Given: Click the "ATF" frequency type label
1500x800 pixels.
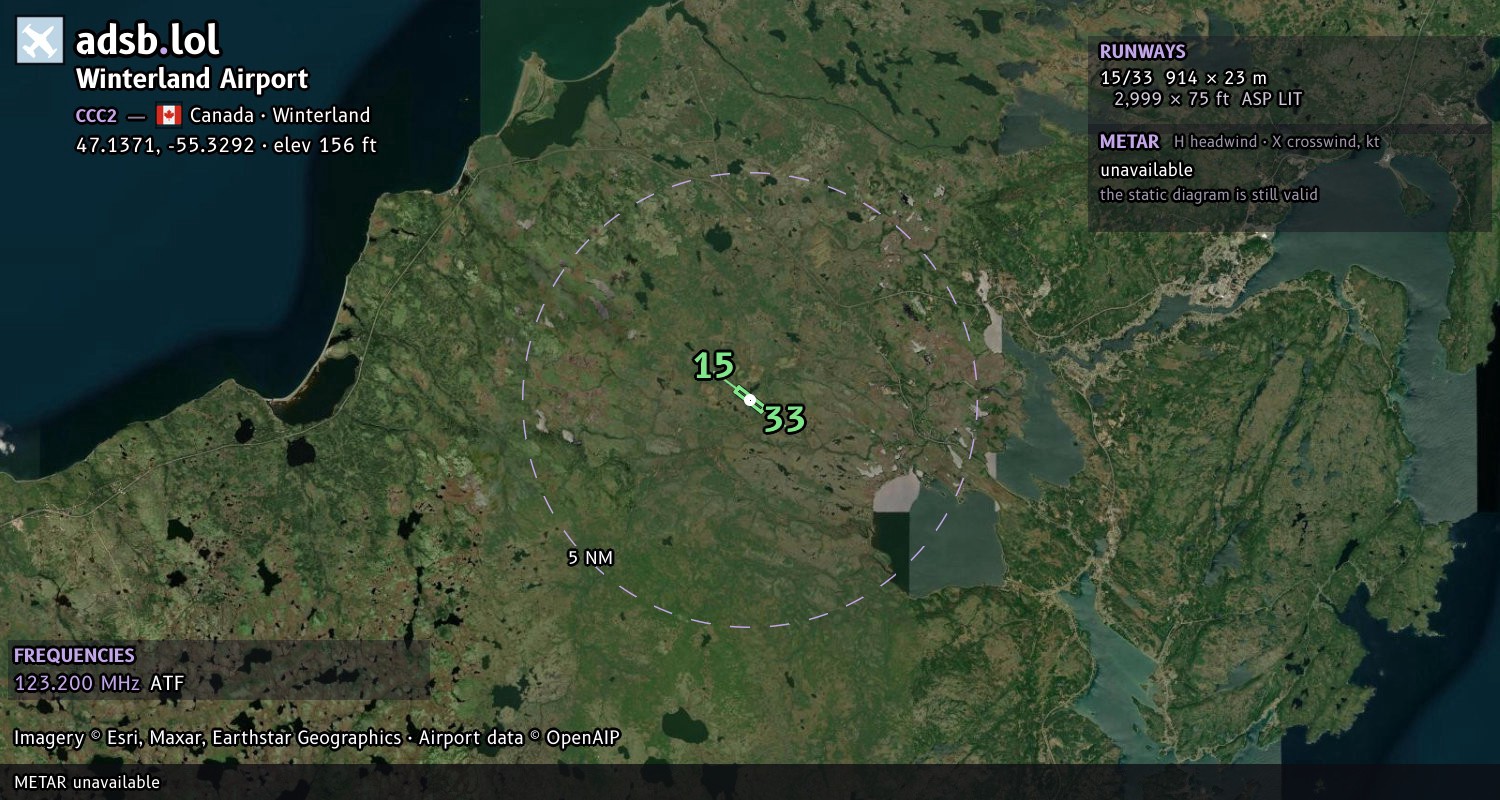Looking at the screenshot, I should click(167, 684).
